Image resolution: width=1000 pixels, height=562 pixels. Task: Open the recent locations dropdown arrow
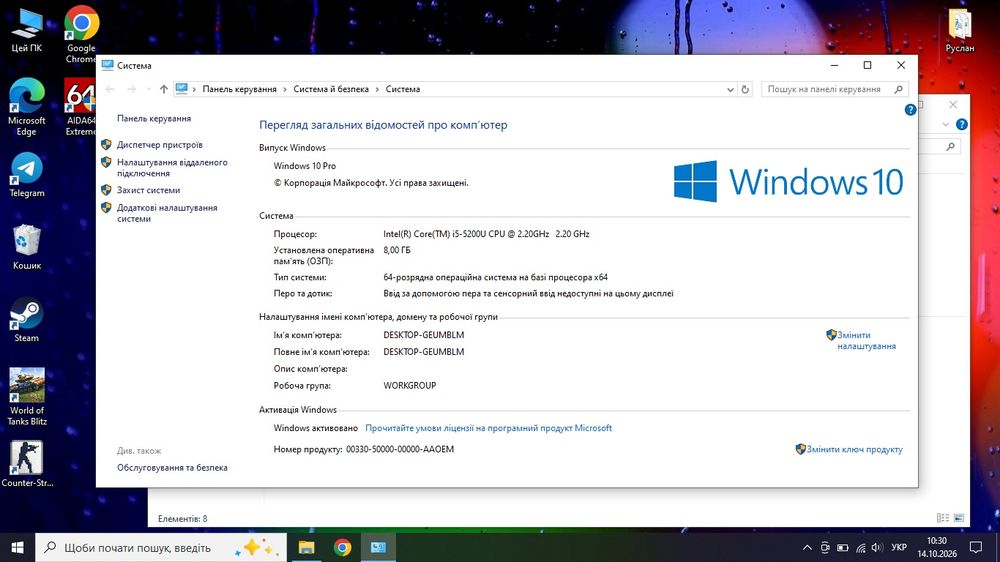tap(148, 89)
